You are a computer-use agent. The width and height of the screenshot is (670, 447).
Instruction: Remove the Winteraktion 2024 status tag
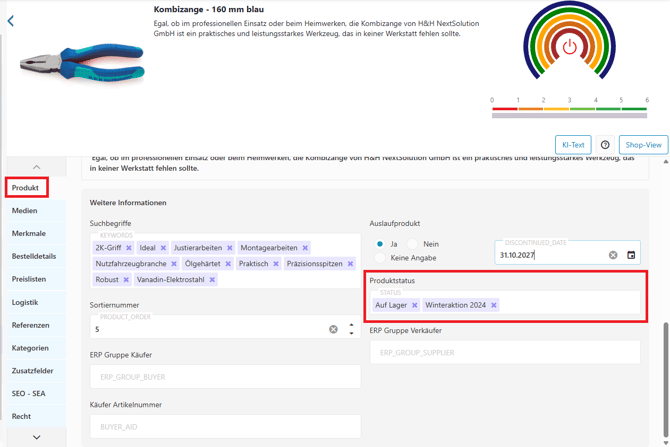click(494, 305)
